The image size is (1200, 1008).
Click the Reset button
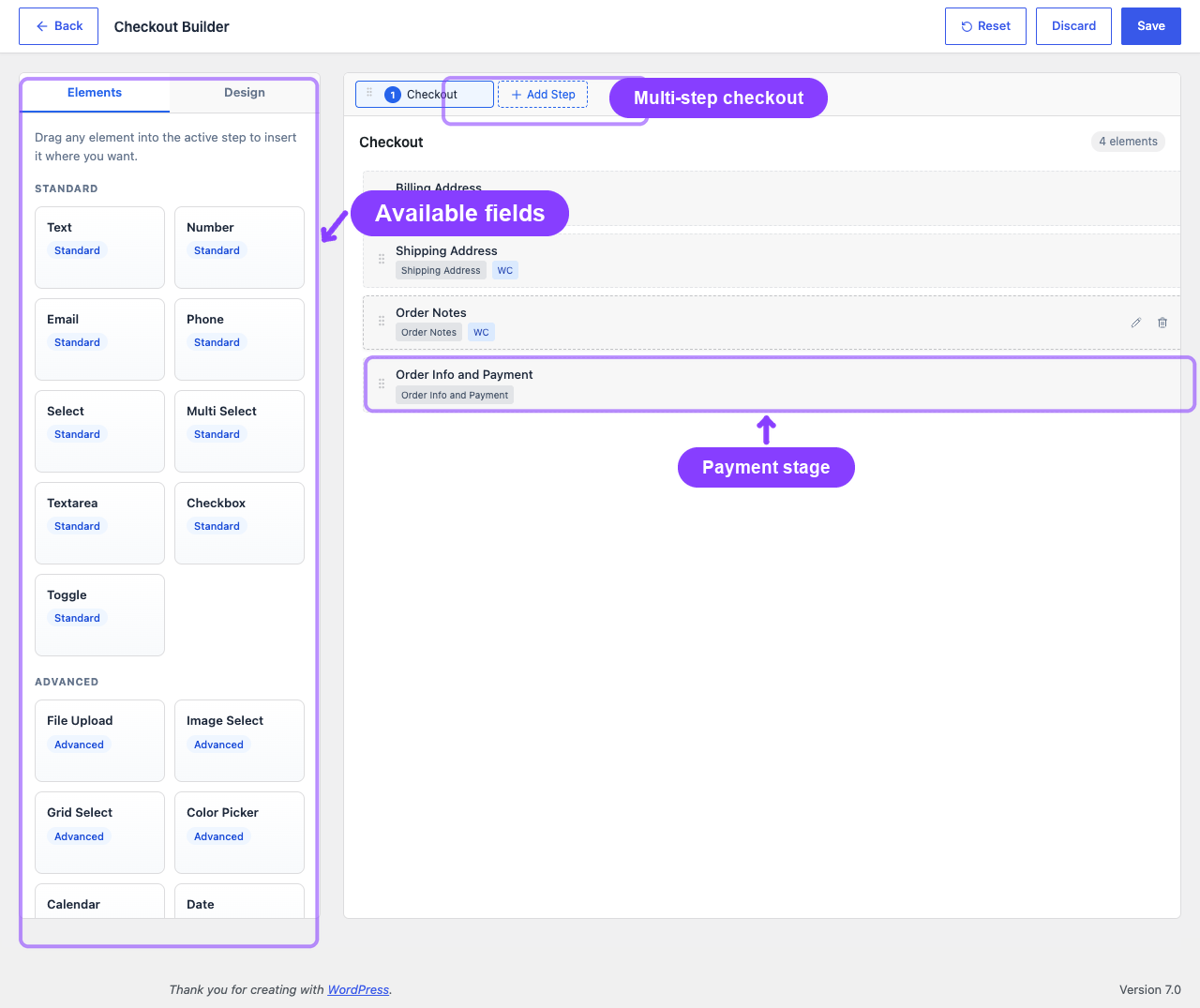[x=985, y=26]
